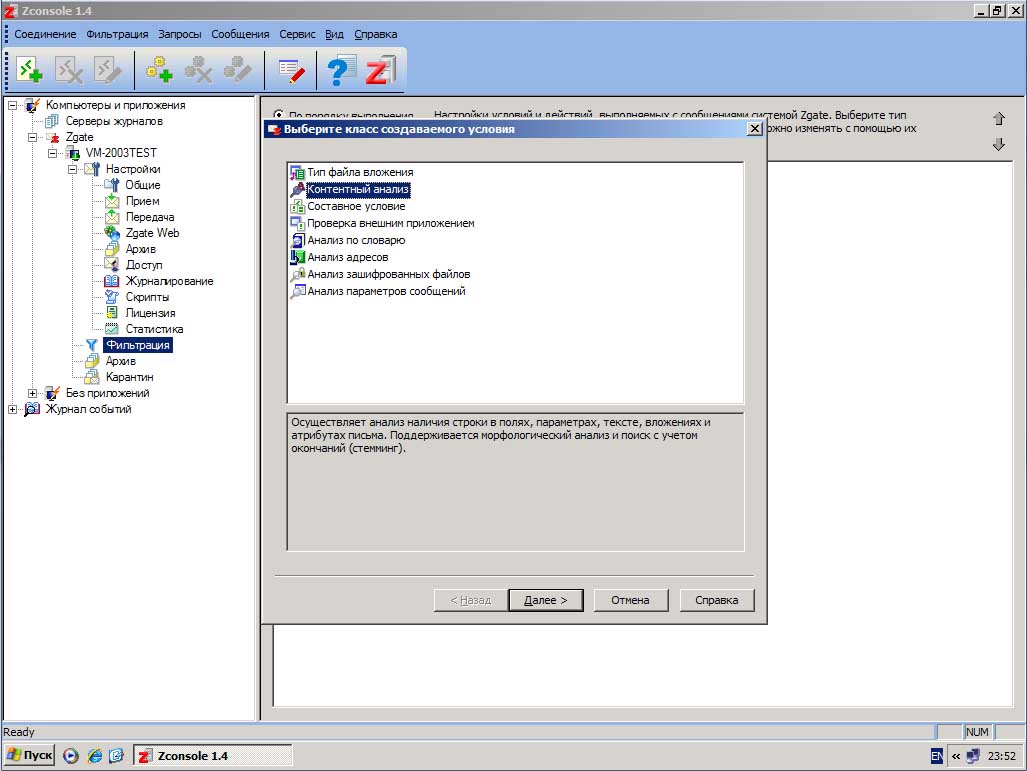Select Анализ параметров сообщений in list
The height and width of the screenshot is (771, 1027).
click(x=386, y=291)
